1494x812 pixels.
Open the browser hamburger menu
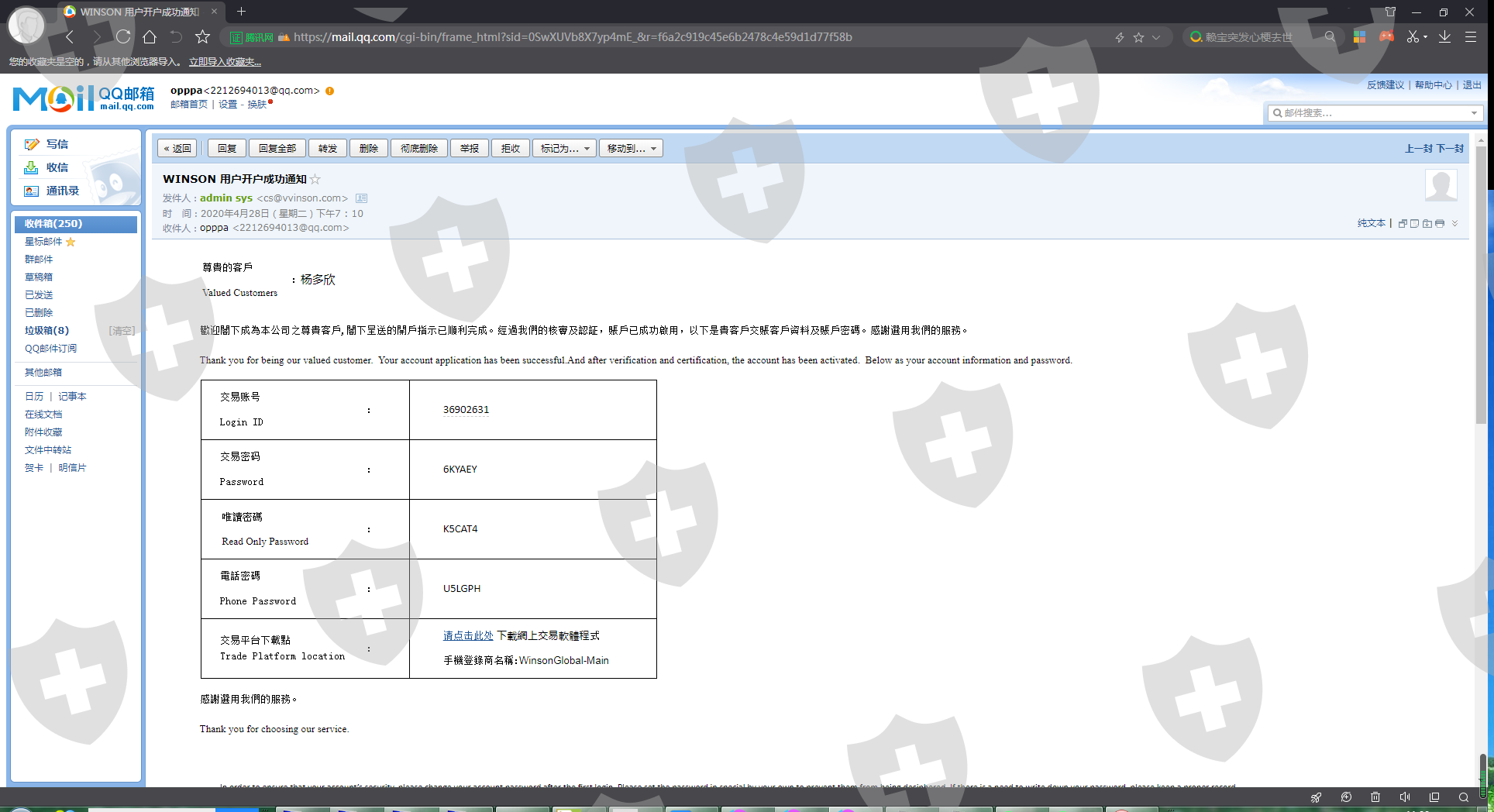pos(1470,36)
